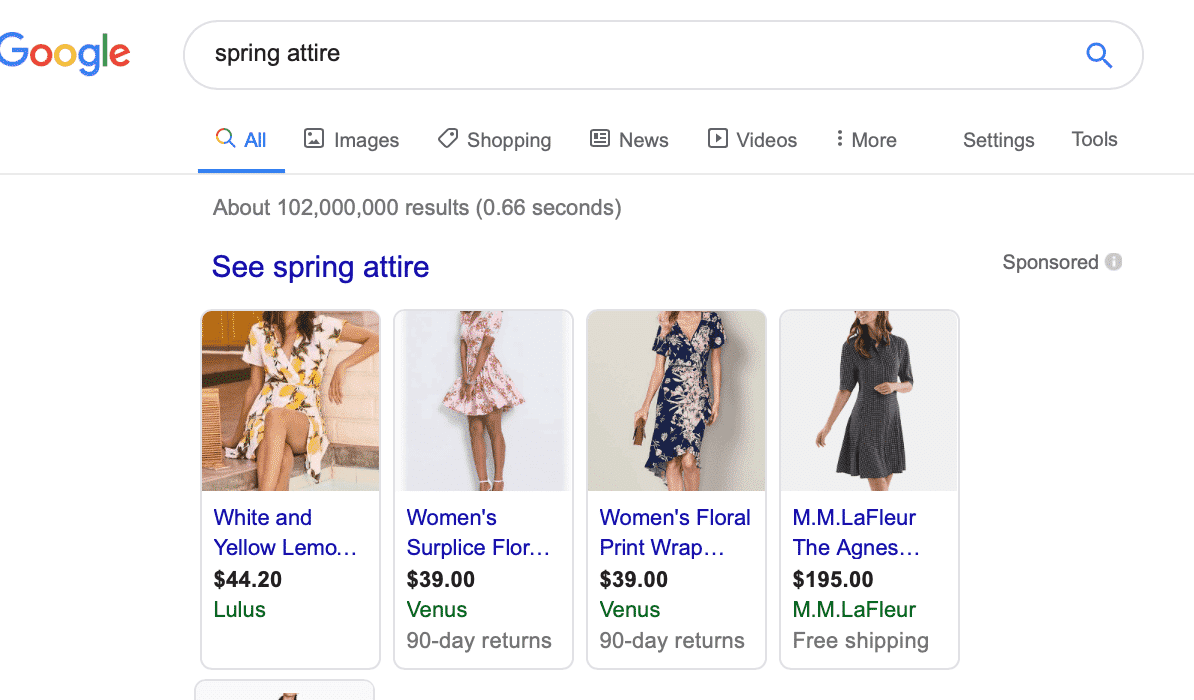Select the All results tab
1194x700 pixels.
click(x=241, y=139)
